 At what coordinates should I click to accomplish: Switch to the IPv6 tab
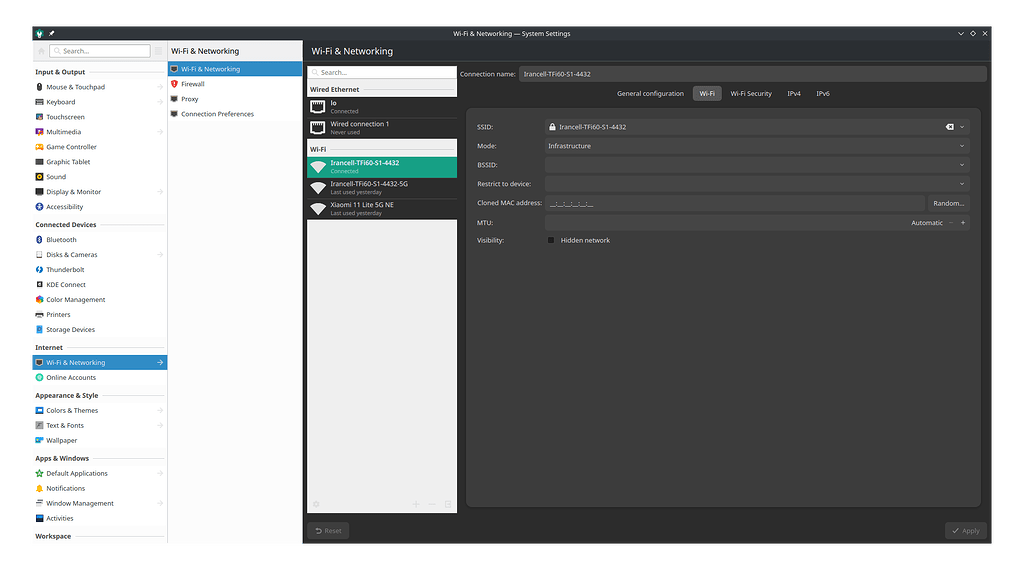(823, 93)
